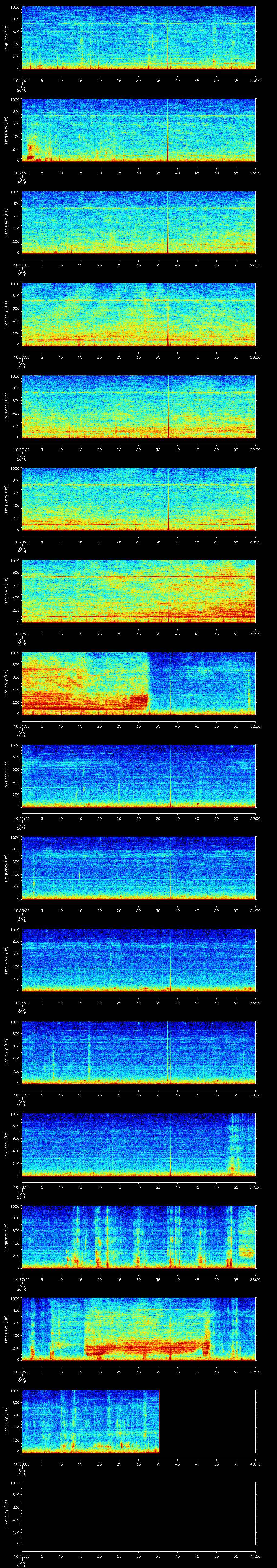Select the 10:30:00 time axis label
The width and height of the screenshot is (277, 1568).
21,634
